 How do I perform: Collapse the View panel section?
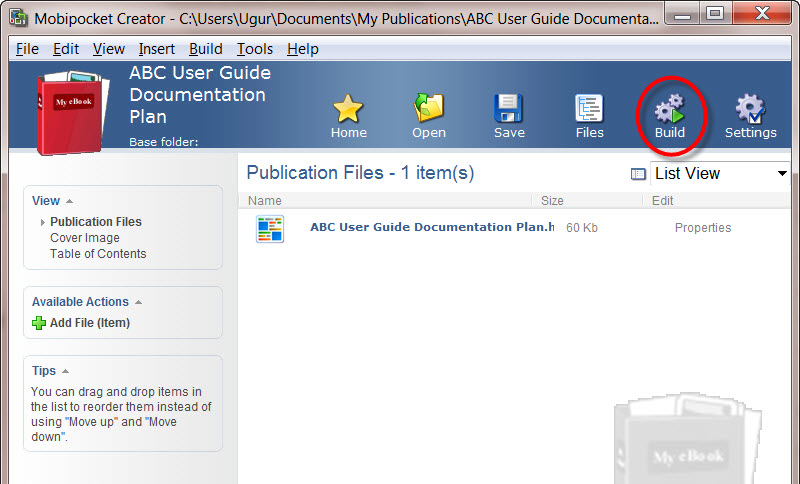pos(69,201)
